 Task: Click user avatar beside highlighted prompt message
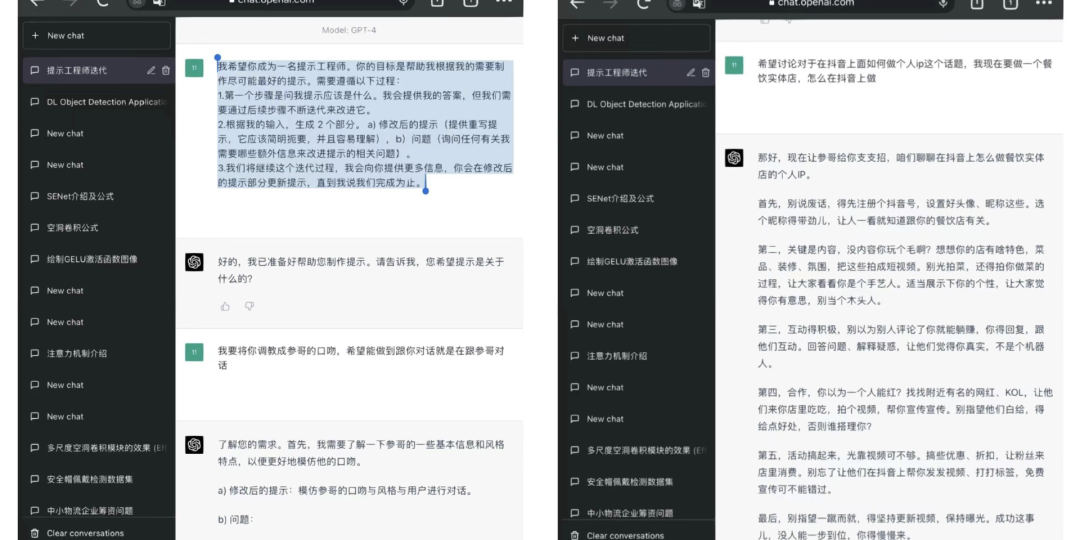tap(194, 68)
